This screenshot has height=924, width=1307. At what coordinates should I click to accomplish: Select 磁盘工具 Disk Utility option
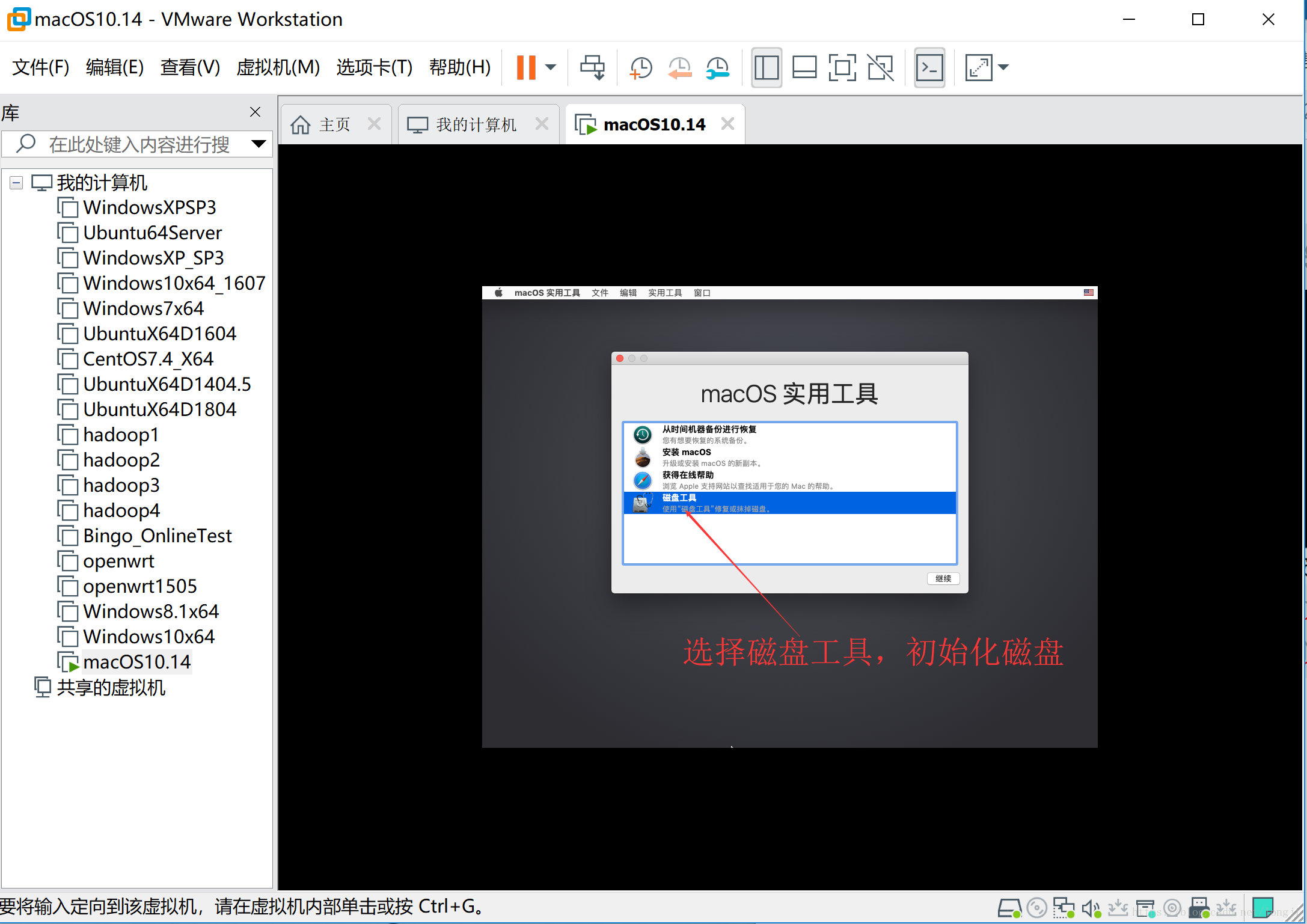(x=790, y=503)
